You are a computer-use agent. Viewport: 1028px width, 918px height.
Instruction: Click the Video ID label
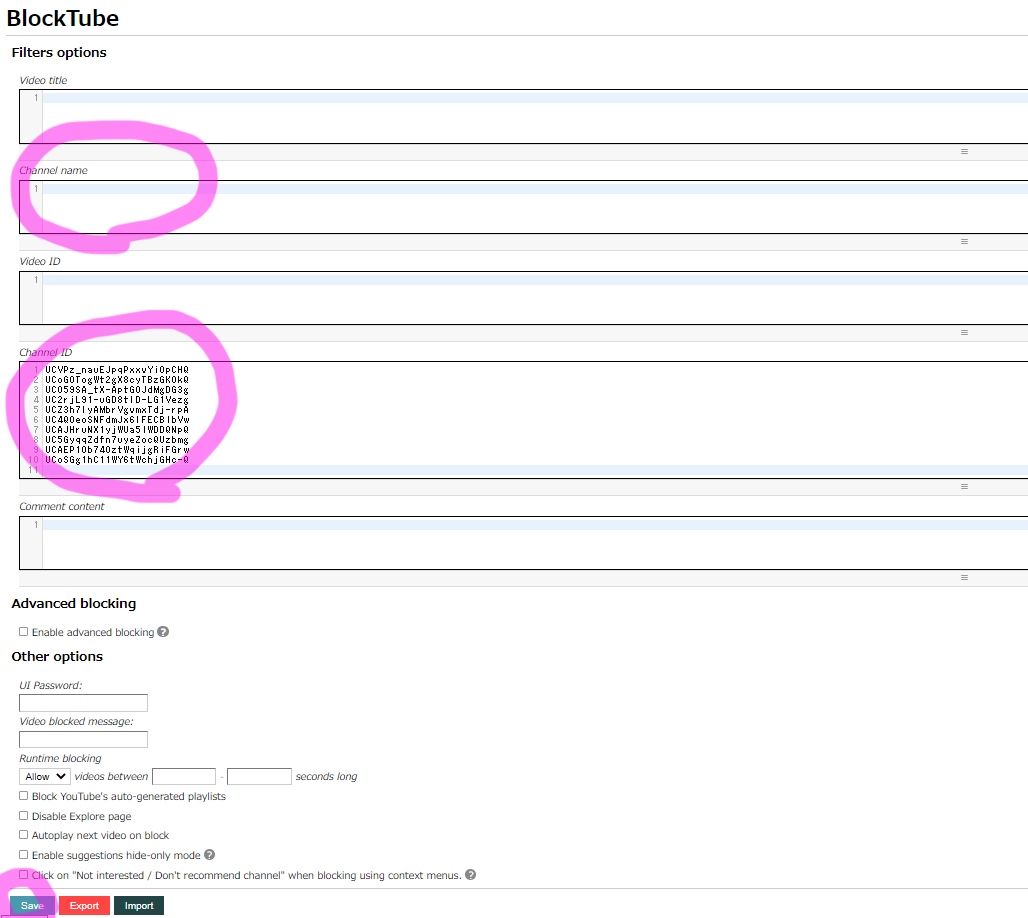click(39, 261)
